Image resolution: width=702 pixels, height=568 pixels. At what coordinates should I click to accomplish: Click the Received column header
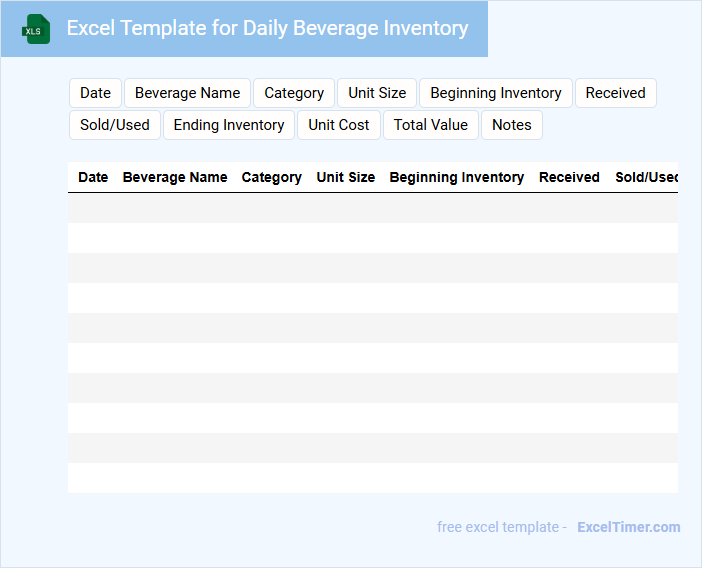[x=569, y=177]
